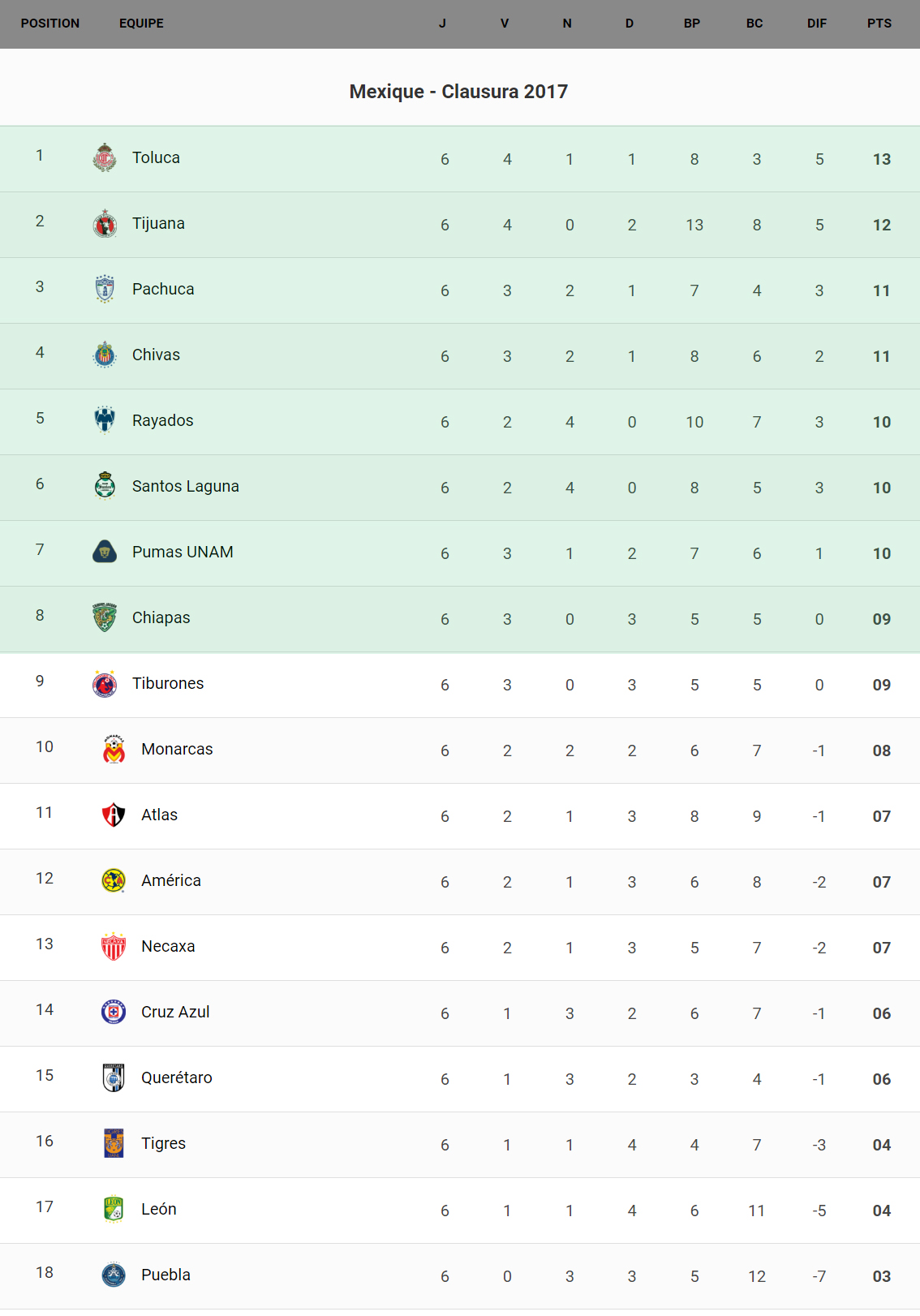Viewport: 920px width, 1316px height.
Task: Click the Puebla club badge
Action: (x=114, y=1275)
